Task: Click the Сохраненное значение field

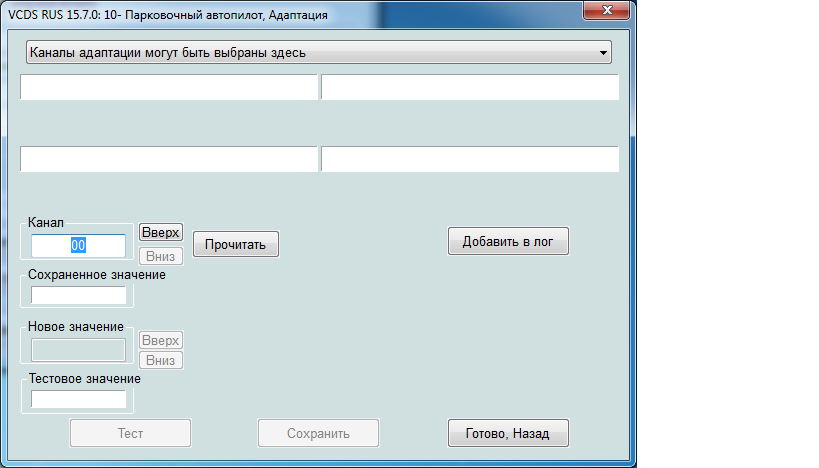Action: (x=79, y=295)
